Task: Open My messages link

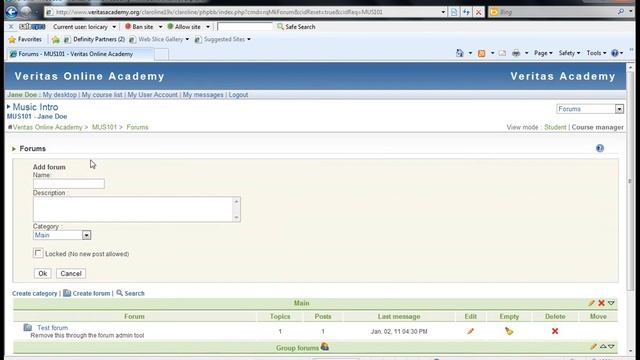Action: [x=203, y=95]
